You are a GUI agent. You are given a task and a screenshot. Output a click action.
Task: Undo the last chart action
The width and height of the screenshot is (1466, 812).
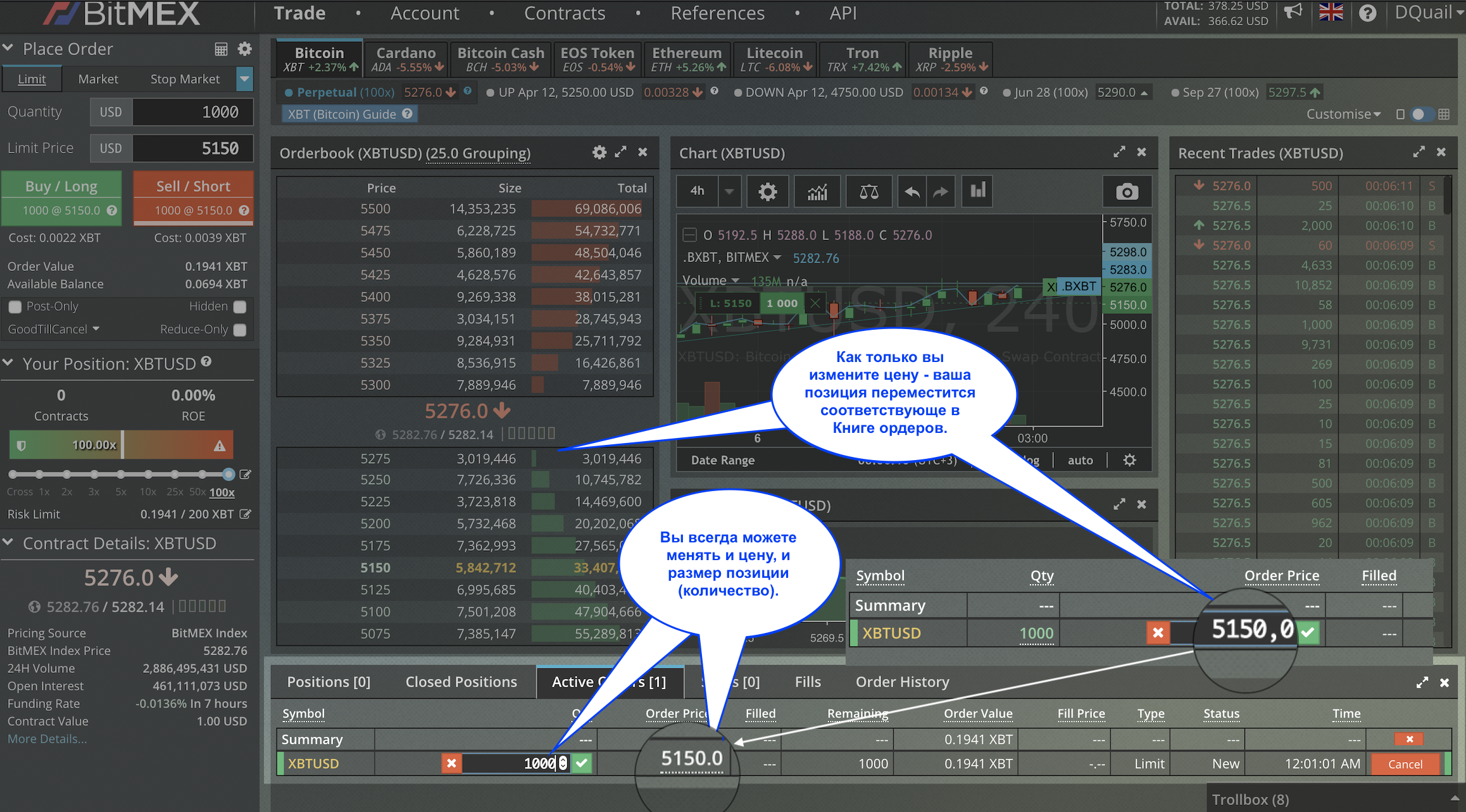pyautogui.click(x=912, y=191)
